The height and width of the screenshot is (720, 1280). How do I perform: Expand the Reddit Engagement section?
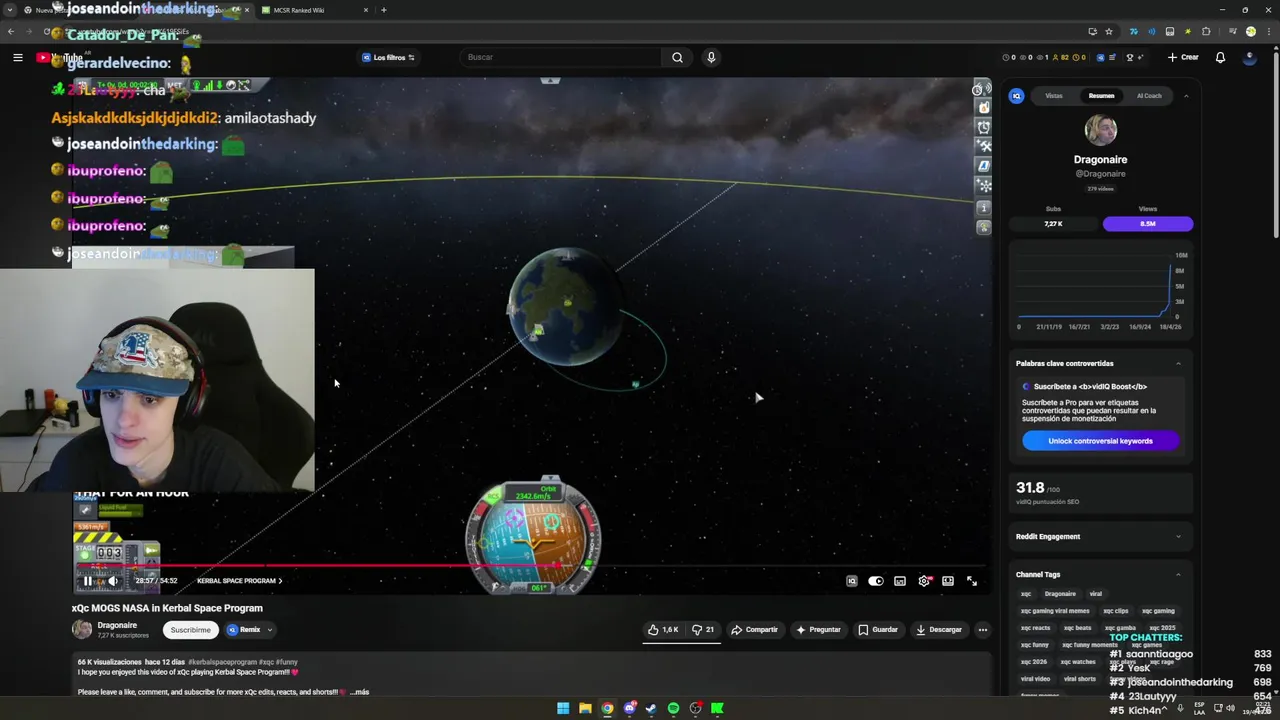1178,537
